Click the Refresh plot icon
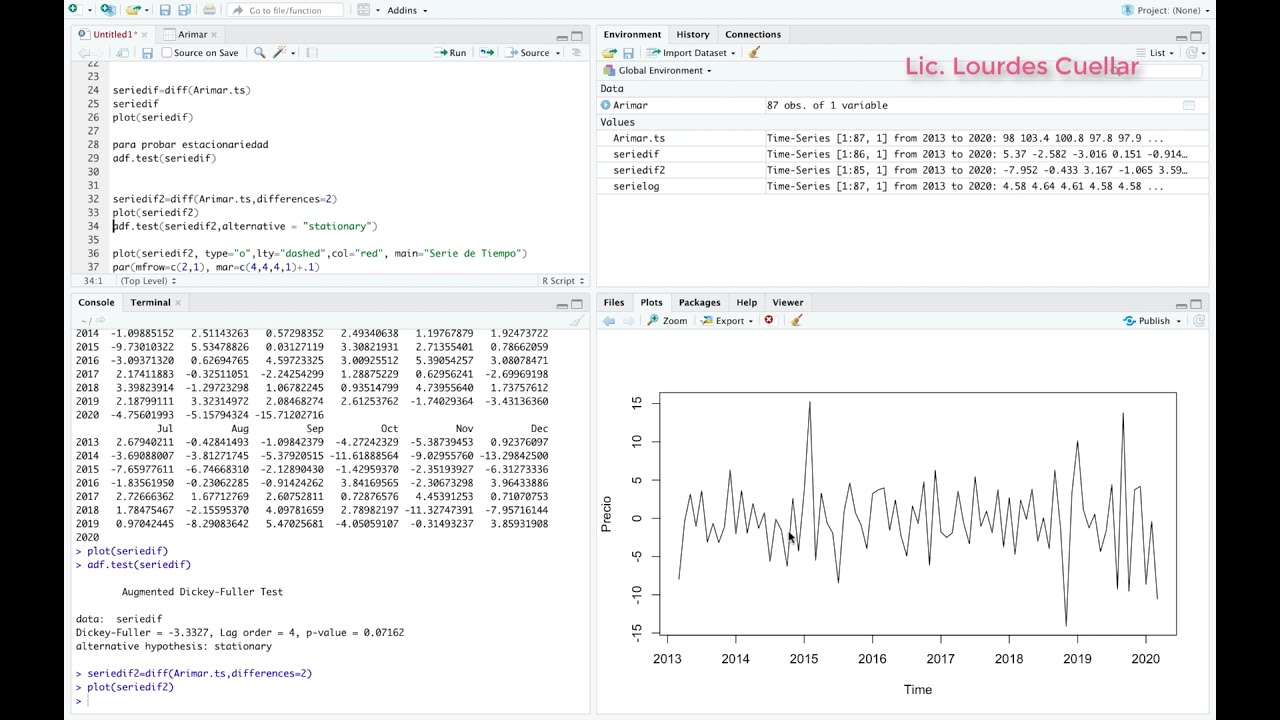Screen dimensions: 1280x720 [x=1198, y=321]
